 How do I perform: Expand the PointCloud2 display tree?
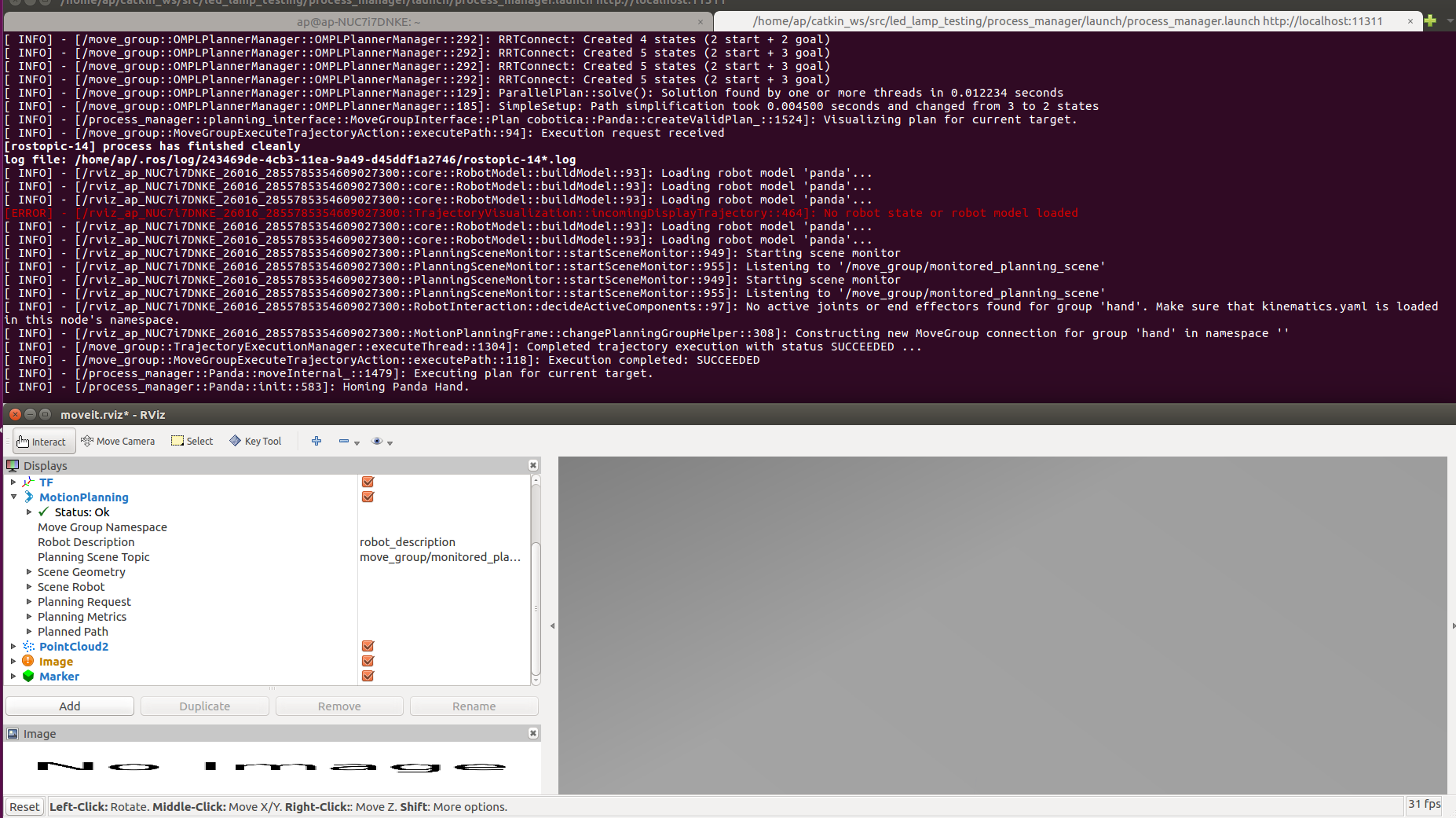tap(13, 647)
